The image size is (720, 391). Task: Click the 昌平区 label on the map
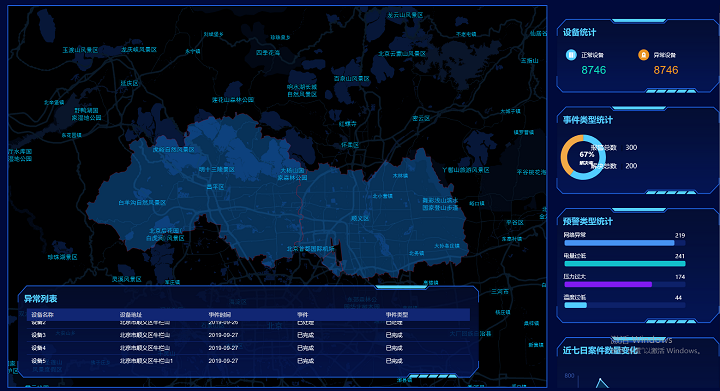215,187
